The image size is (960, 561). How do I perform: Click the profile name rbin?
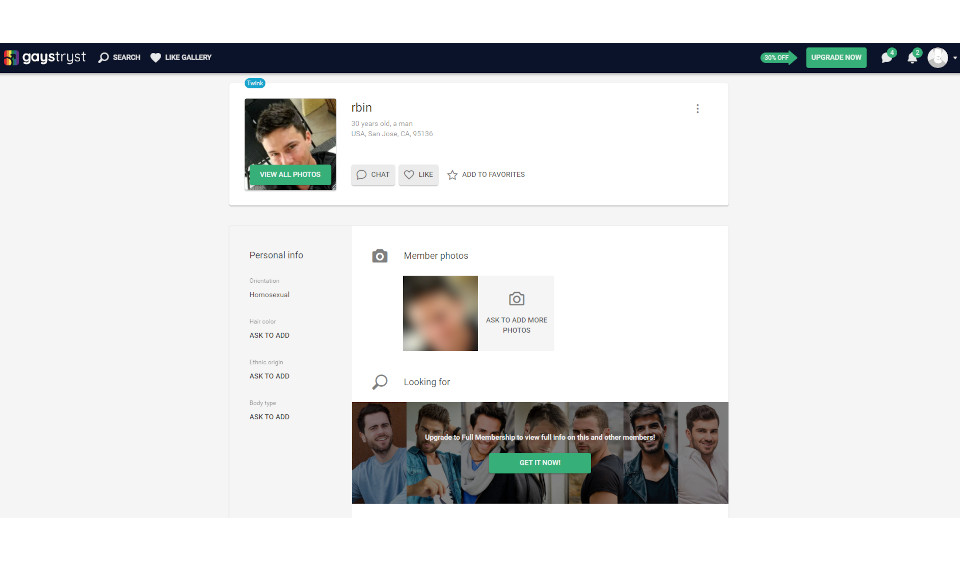[x=361, y=108]
